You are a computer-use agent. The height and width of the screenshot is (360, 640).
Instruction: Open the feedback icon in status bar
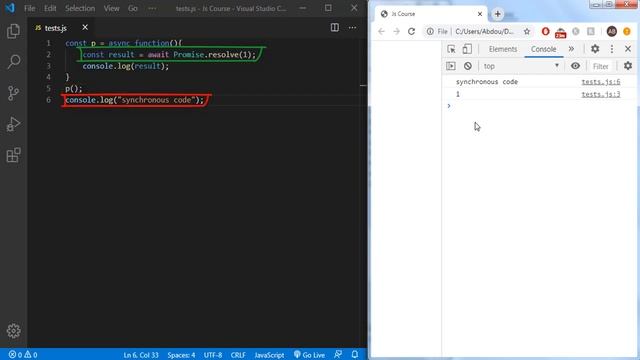338,355
